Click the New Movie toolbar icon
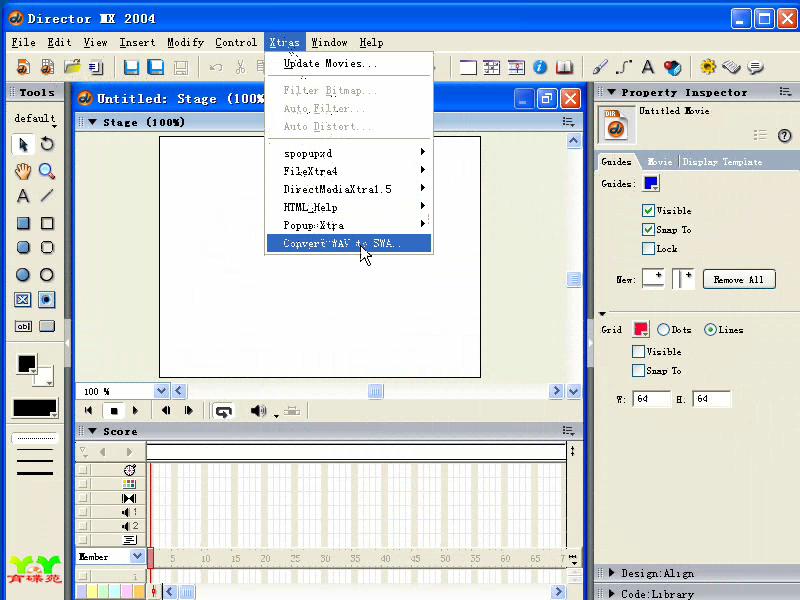 (x=23, y=67)
